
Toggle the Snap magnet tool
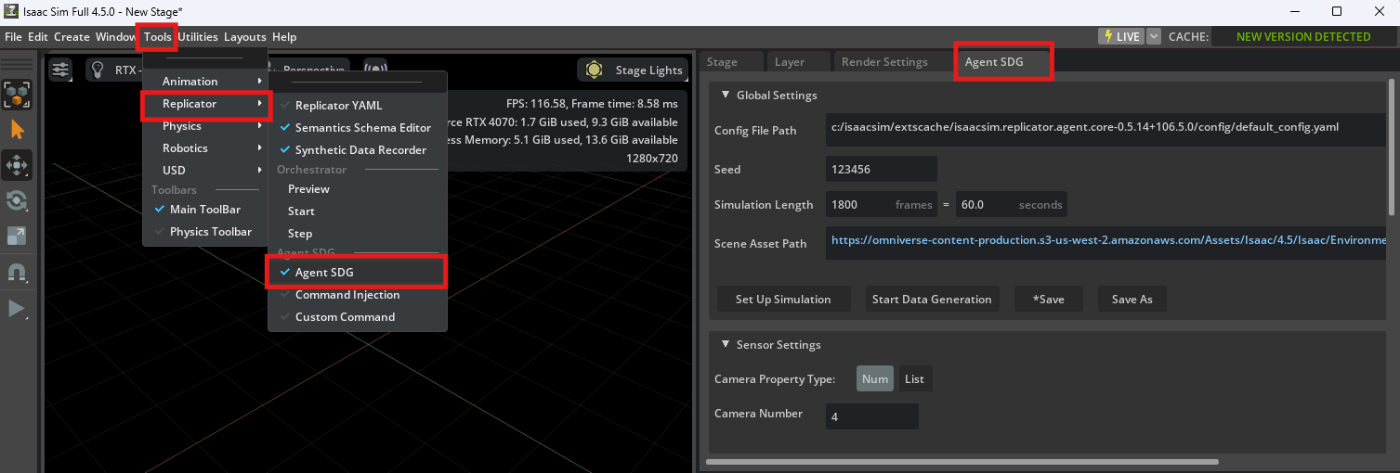pyautogui.click(x=16, y=273)
